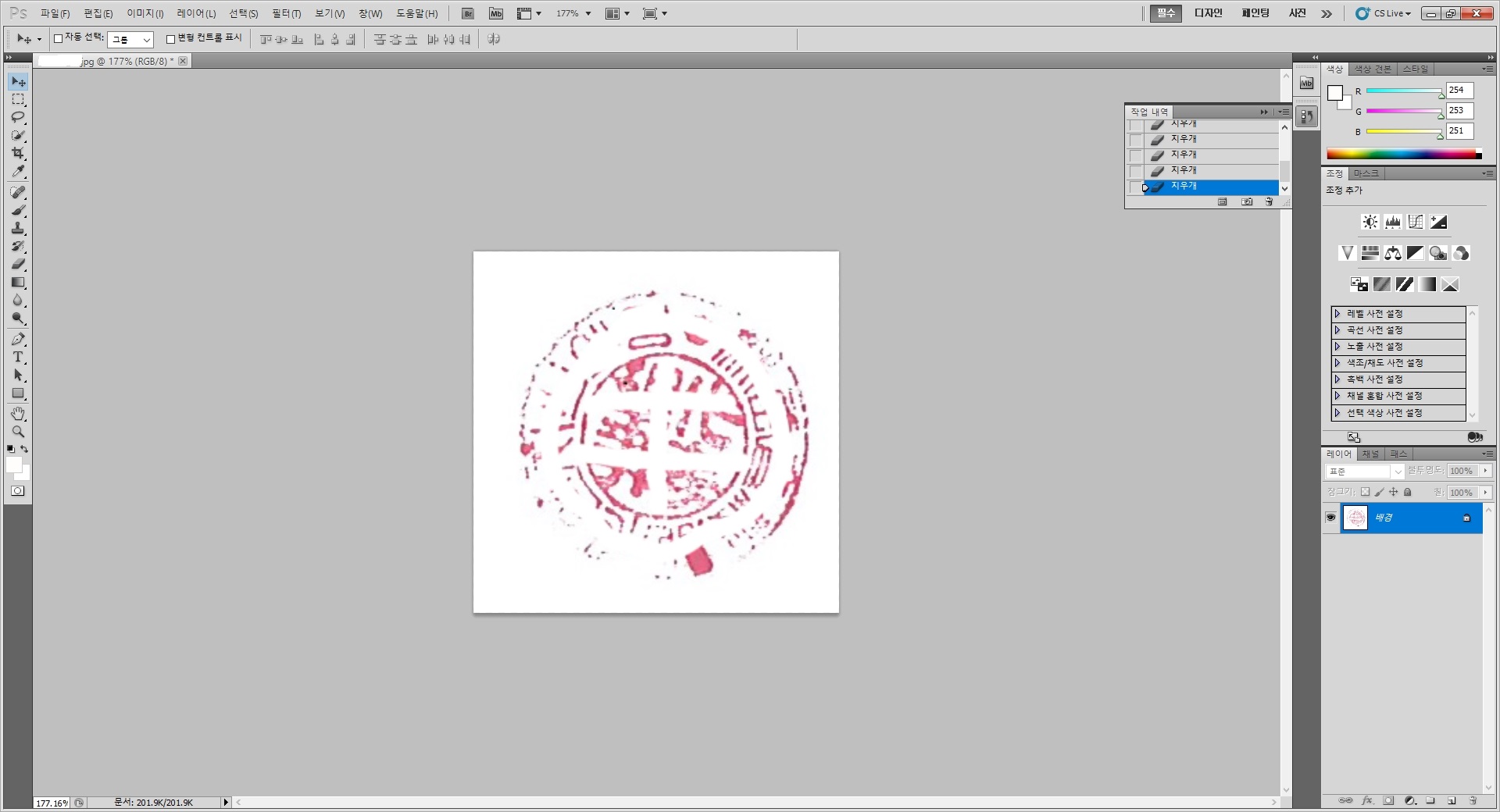
Task: Toggle lock transparent pixels in layers panel
Action: (1365, 492)
